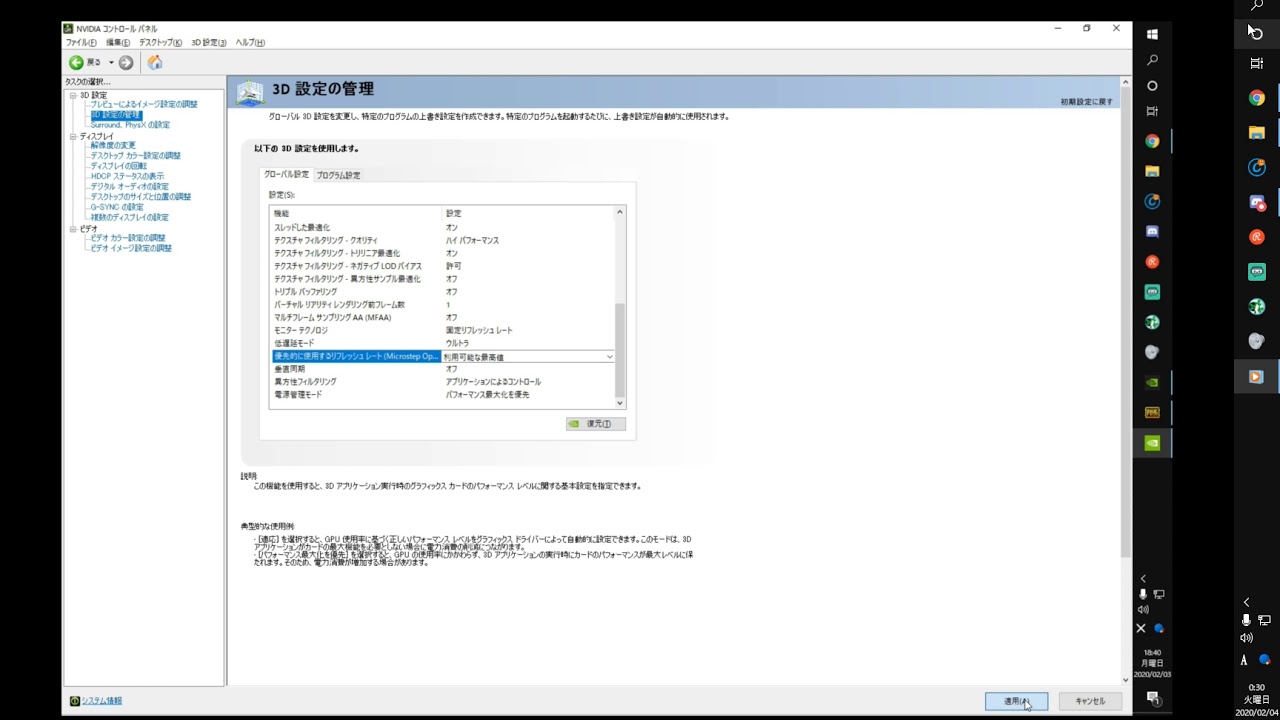Open the デスクトップ menu
1280x720 pixels.
pyautogui.click(x=160, y=43)
